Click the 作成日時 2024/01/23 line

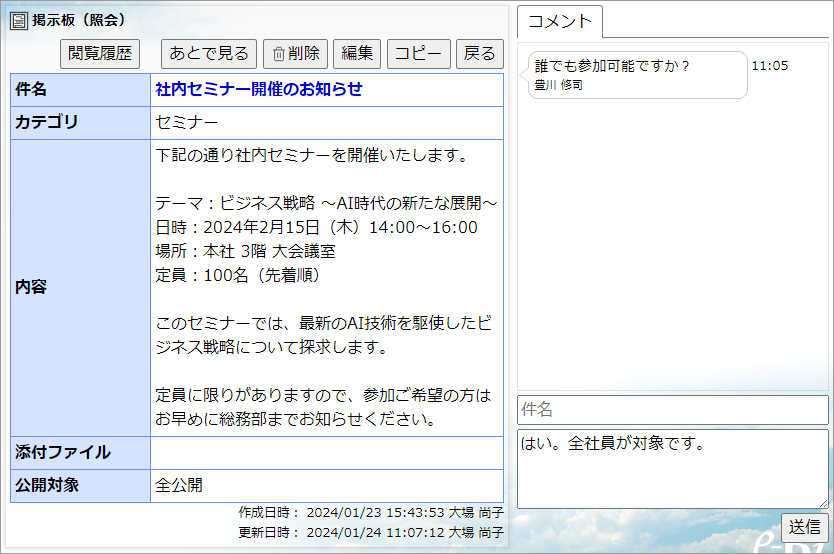pos(371,513)
